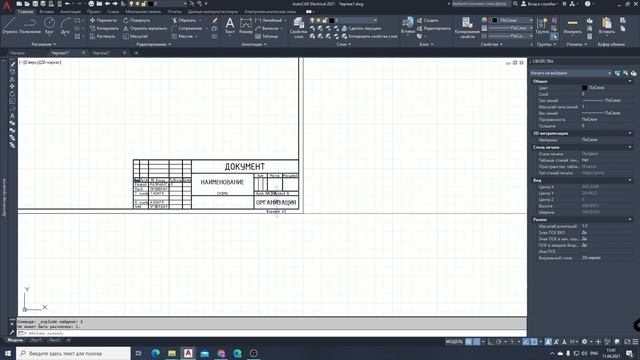The width and height of the screenshot is (640, 360).
Task: Click Сделать текущим layer button
Action: click(x=362, y=28)
